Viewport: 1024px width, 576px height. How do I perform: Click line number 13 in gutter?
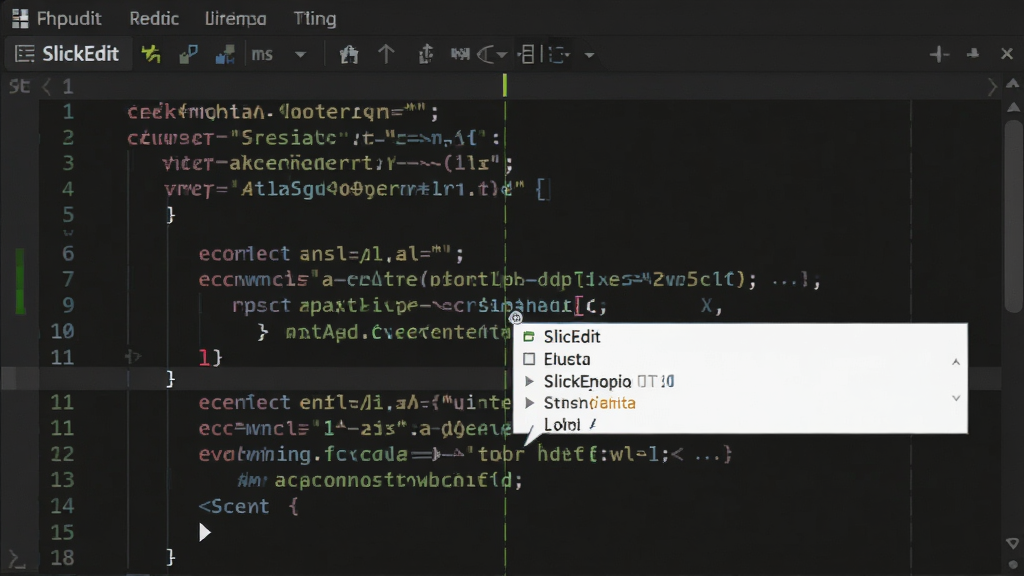pyautogui.click(x=62, y=480)
